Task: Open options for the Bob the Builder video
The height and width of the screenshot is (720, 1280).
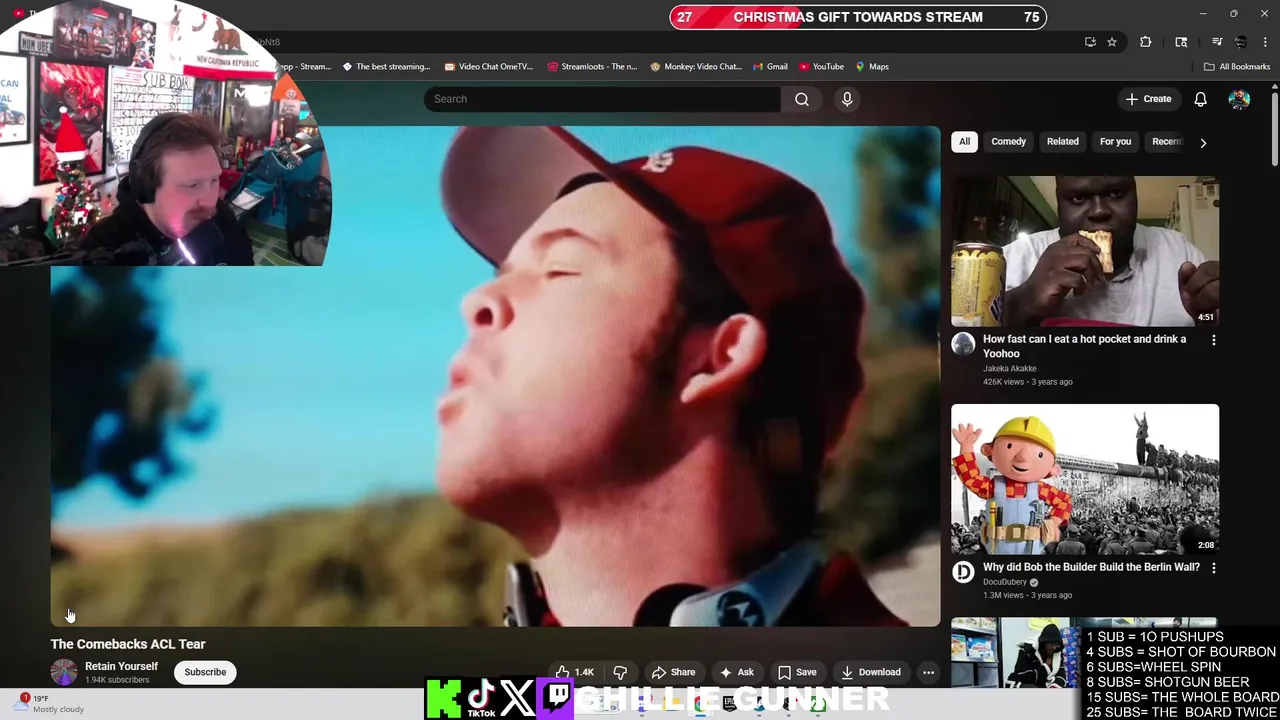Action: [1214, 568]
